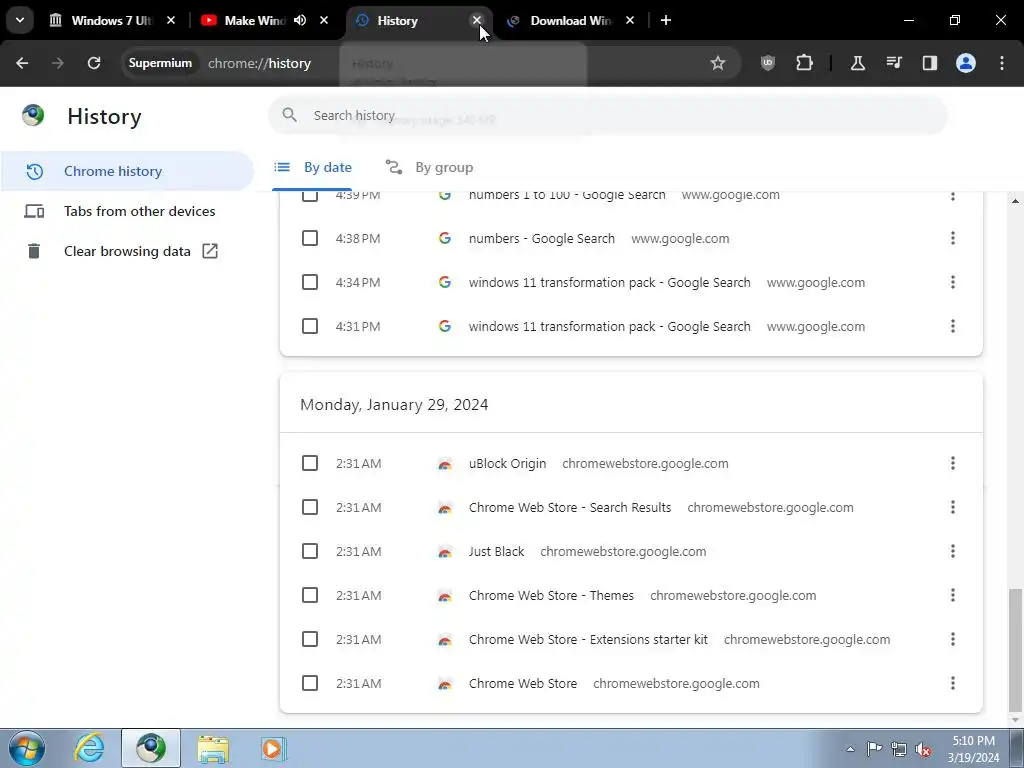Open the numbers - Google Search link
The height and width of the screenshot is (768, 1024).
[541, 238]
